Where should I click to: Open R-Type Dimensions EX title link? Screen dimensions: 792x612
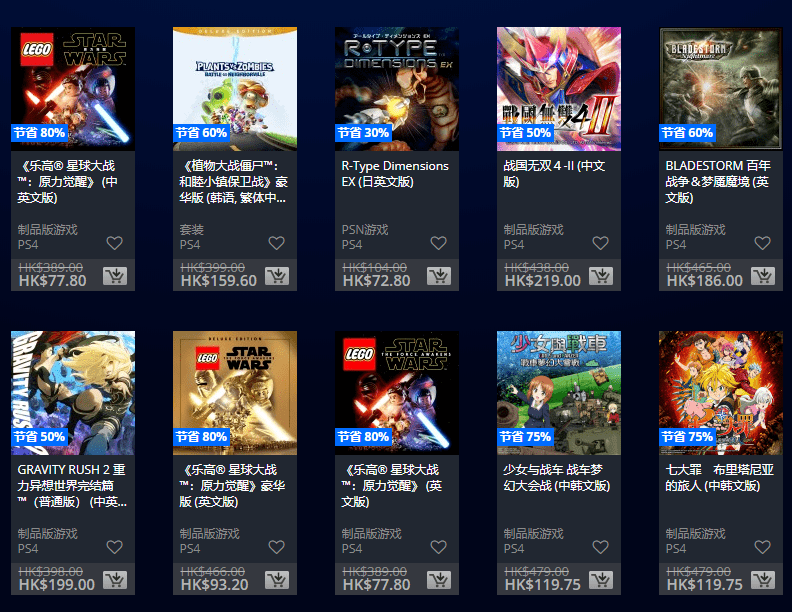coord(395,174)
